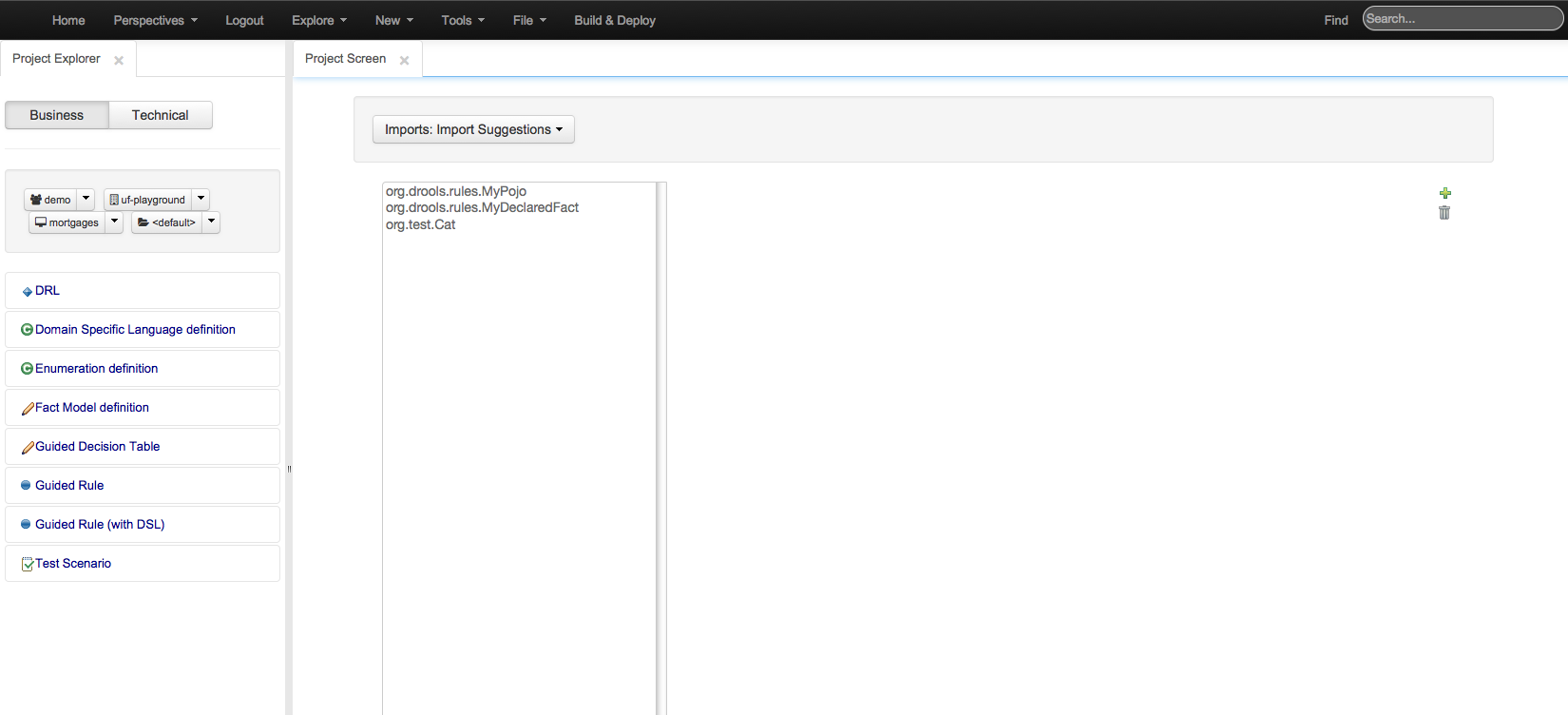Open the Guided Decision Table link
1568x715 pixels.
pyautogui.click(x=97, y=447)
